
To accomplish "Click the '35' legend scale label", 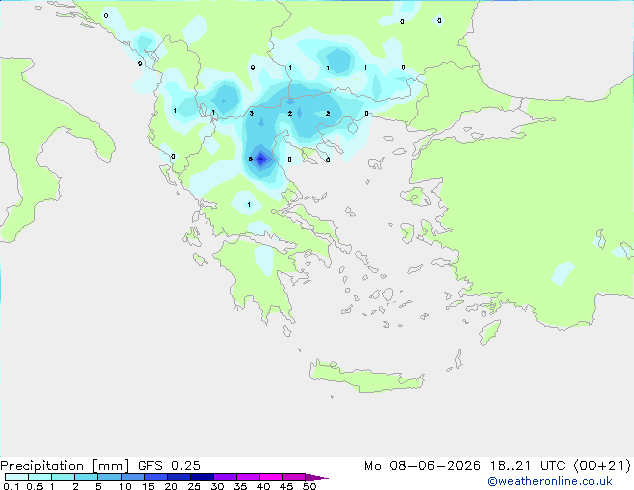I will (240, 486).
